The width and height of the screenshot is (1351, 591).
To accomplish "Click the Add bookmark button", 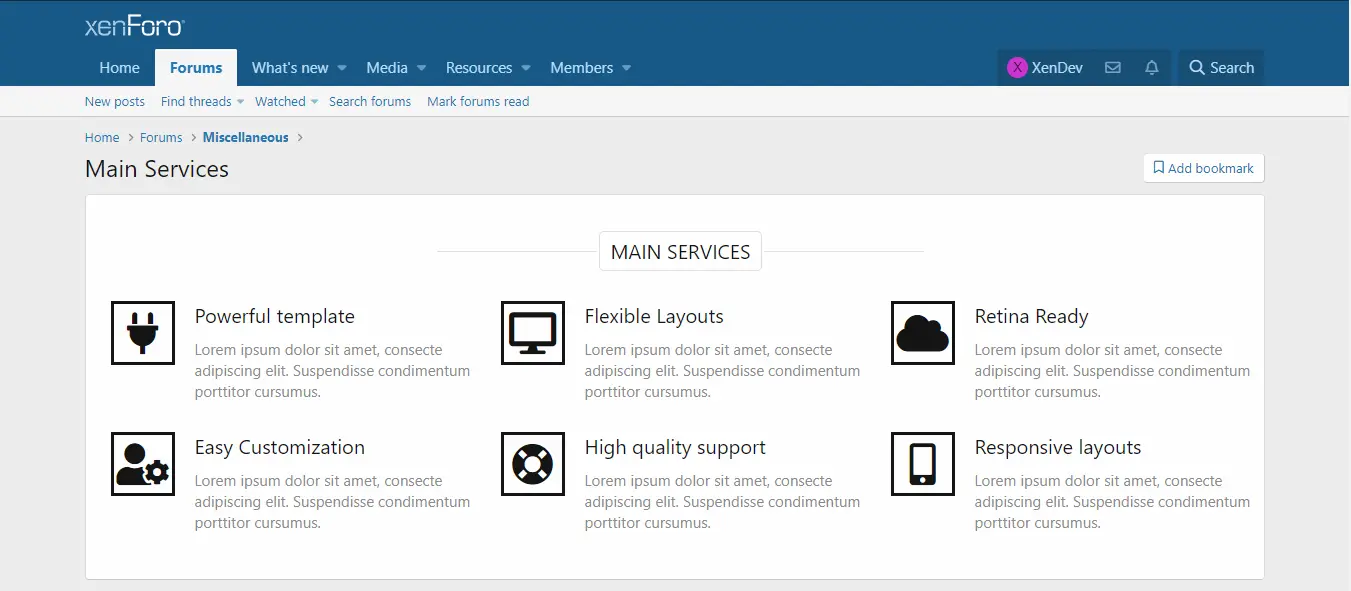I will click(1204, 168).
